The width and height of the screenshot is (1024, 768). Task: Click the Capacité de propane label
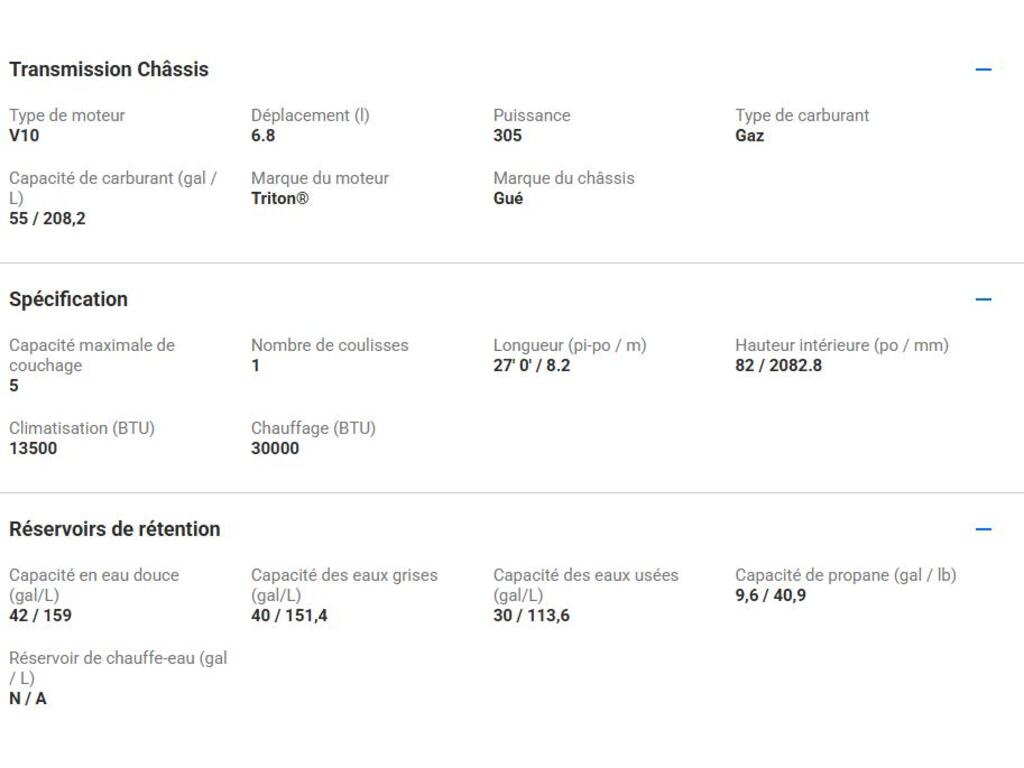click(x=845, y=576)
